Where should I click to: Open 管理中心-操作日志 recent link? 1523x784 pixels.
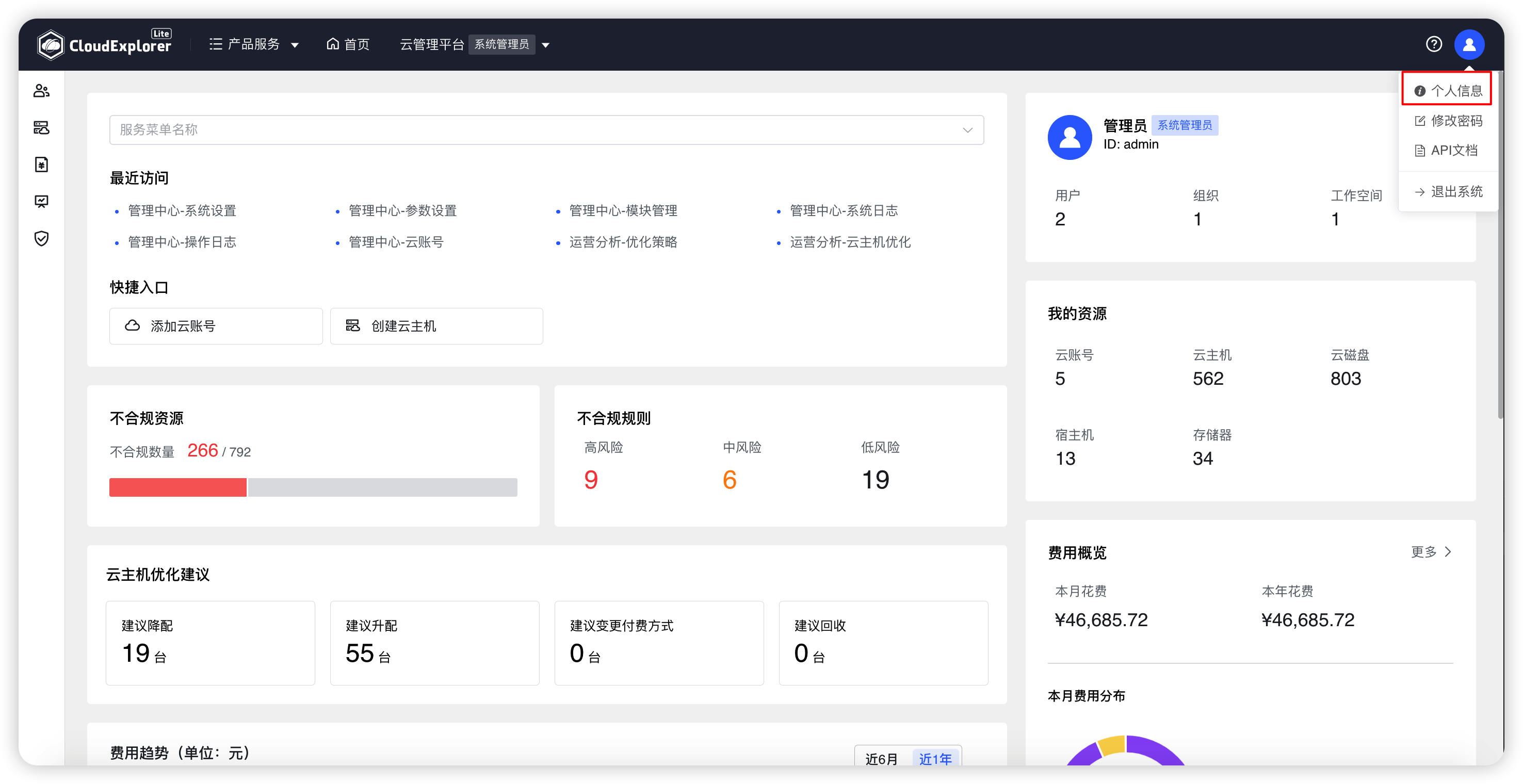tap(182, 242)
